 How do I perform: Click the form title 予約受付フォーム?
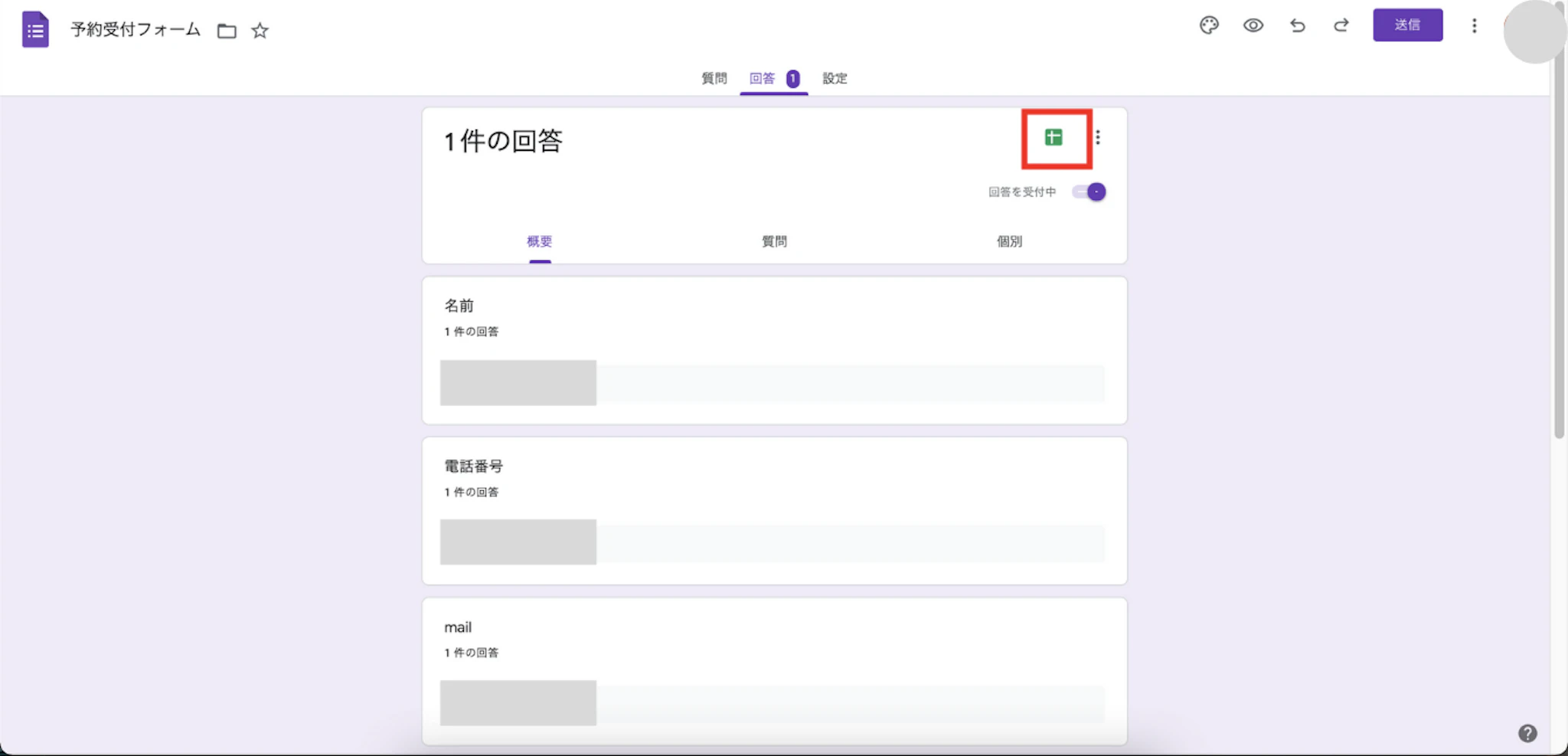pyautogui.click(x=134, y=31)
